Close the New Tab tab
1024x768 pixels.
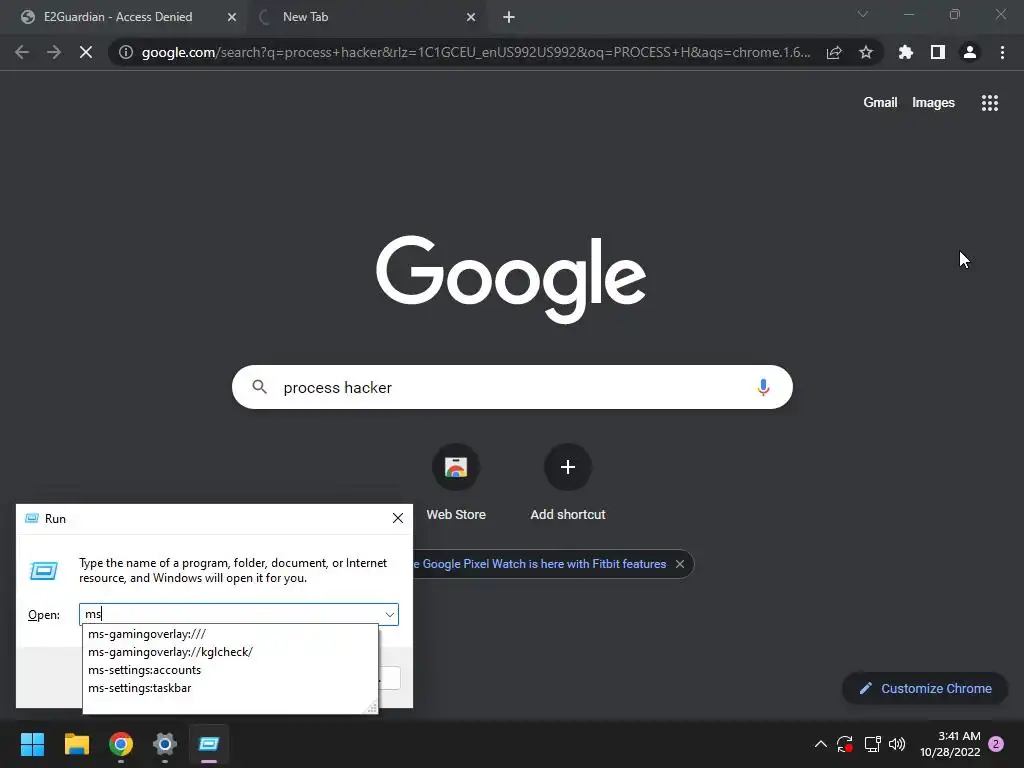[x=471, y=17]
